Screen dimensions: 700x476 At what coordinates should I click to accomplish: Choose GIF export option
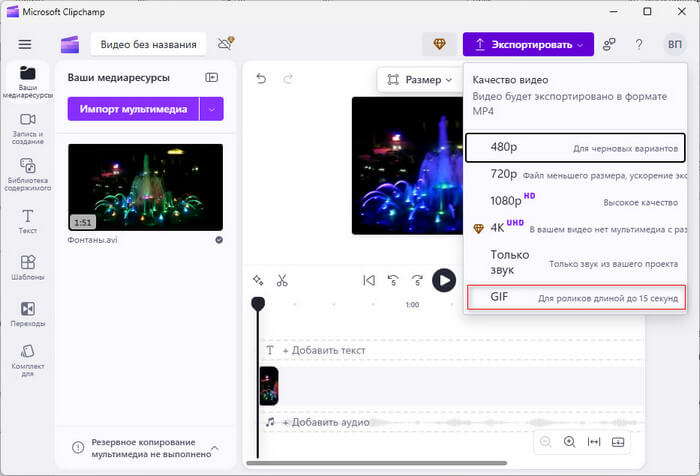click(x=575, y=298)
